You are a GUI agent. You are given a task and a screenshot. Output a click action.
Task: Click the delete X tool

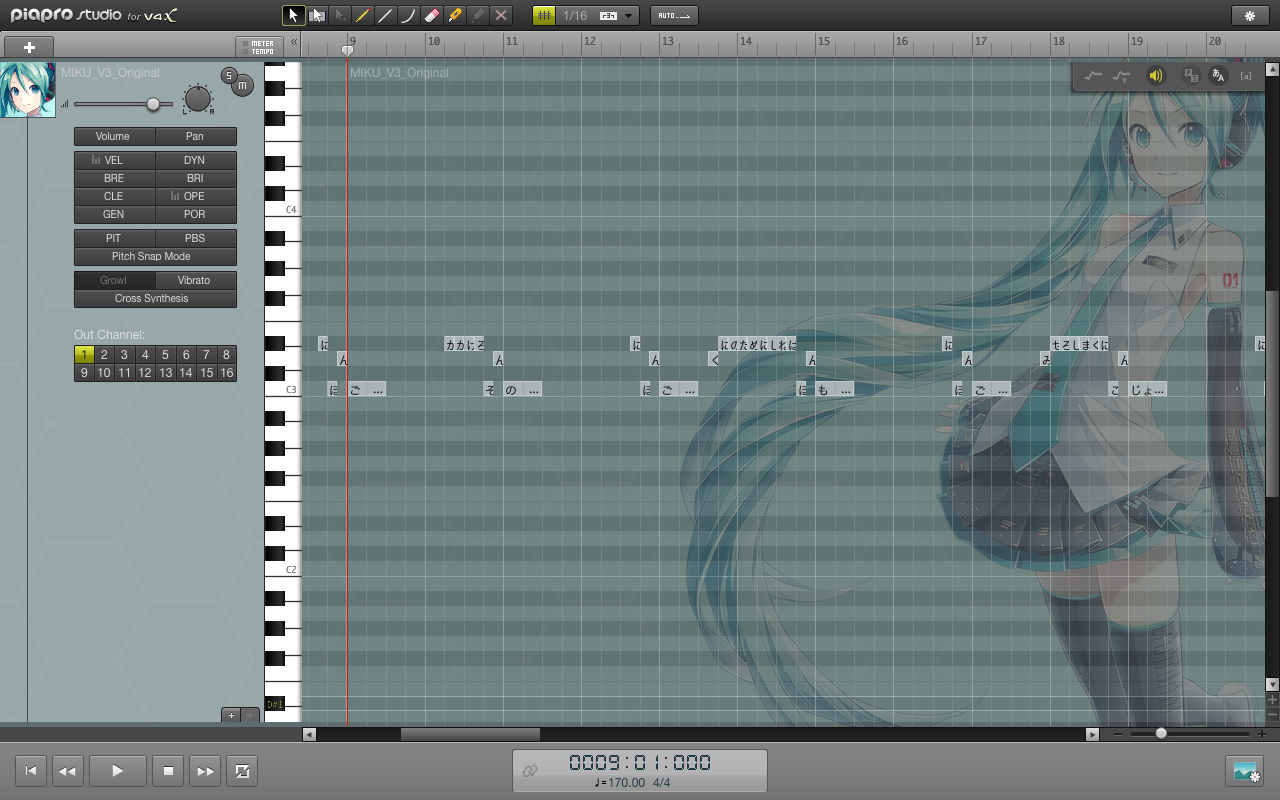pos(501,15)
